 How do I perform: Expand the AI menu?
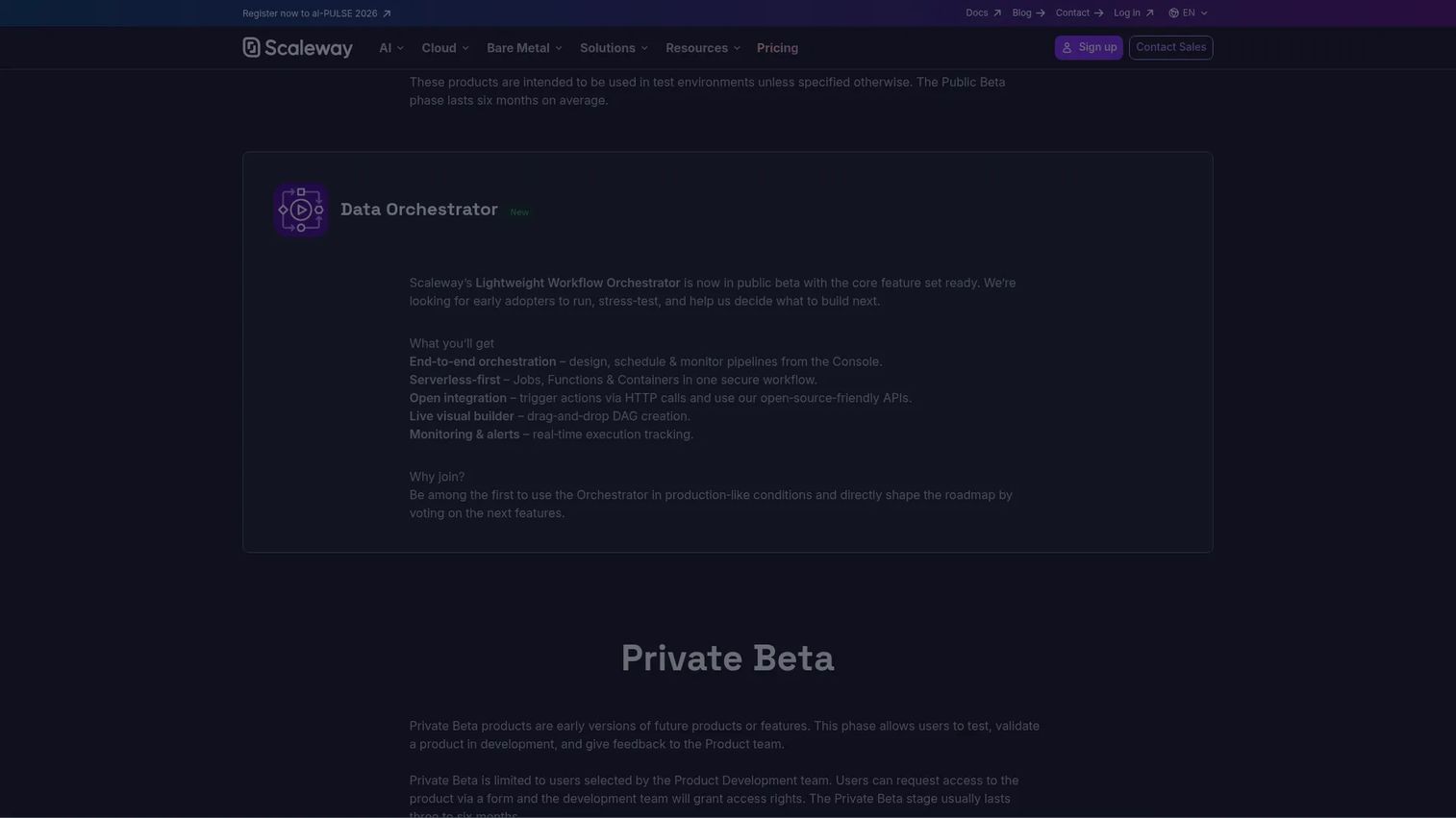click(x=391, y=48)
